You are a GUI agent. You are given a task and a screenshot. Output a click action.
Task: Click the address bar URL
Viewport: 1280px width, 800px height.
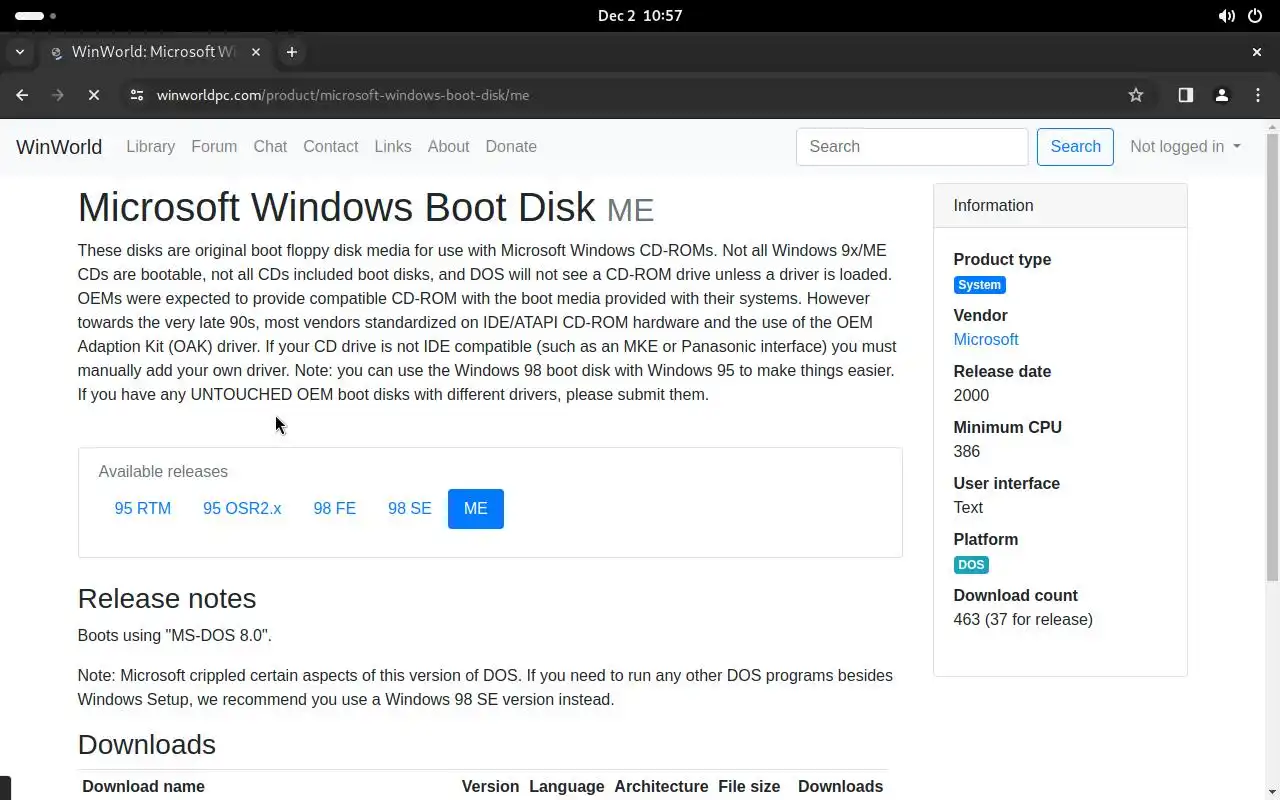[343, 95]
